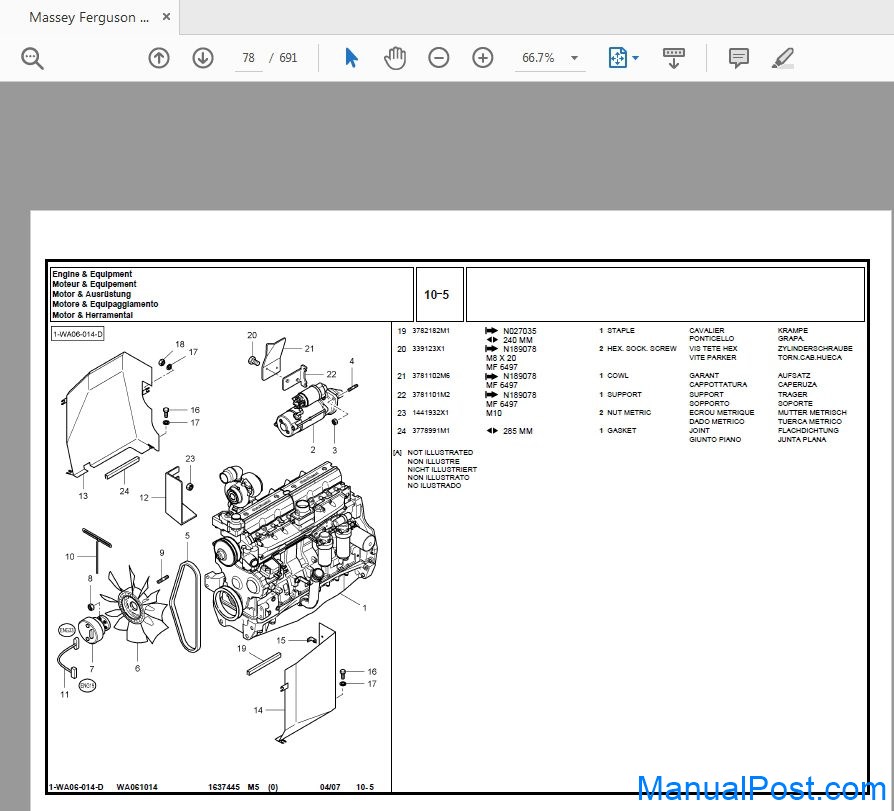Expand the fit page options arrow
This screenshot has height=811, width=894.
pyautogui.click(x=636, y=58)
